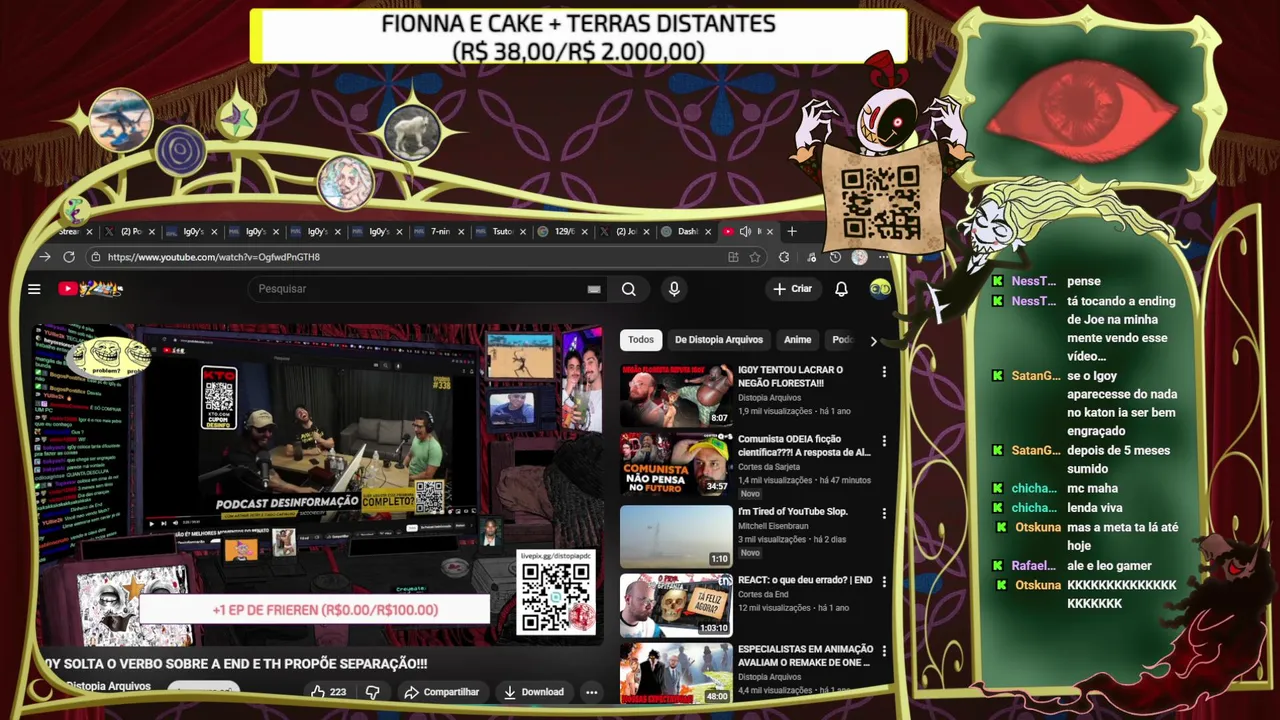Start voice search with the microphone icon

674,289
